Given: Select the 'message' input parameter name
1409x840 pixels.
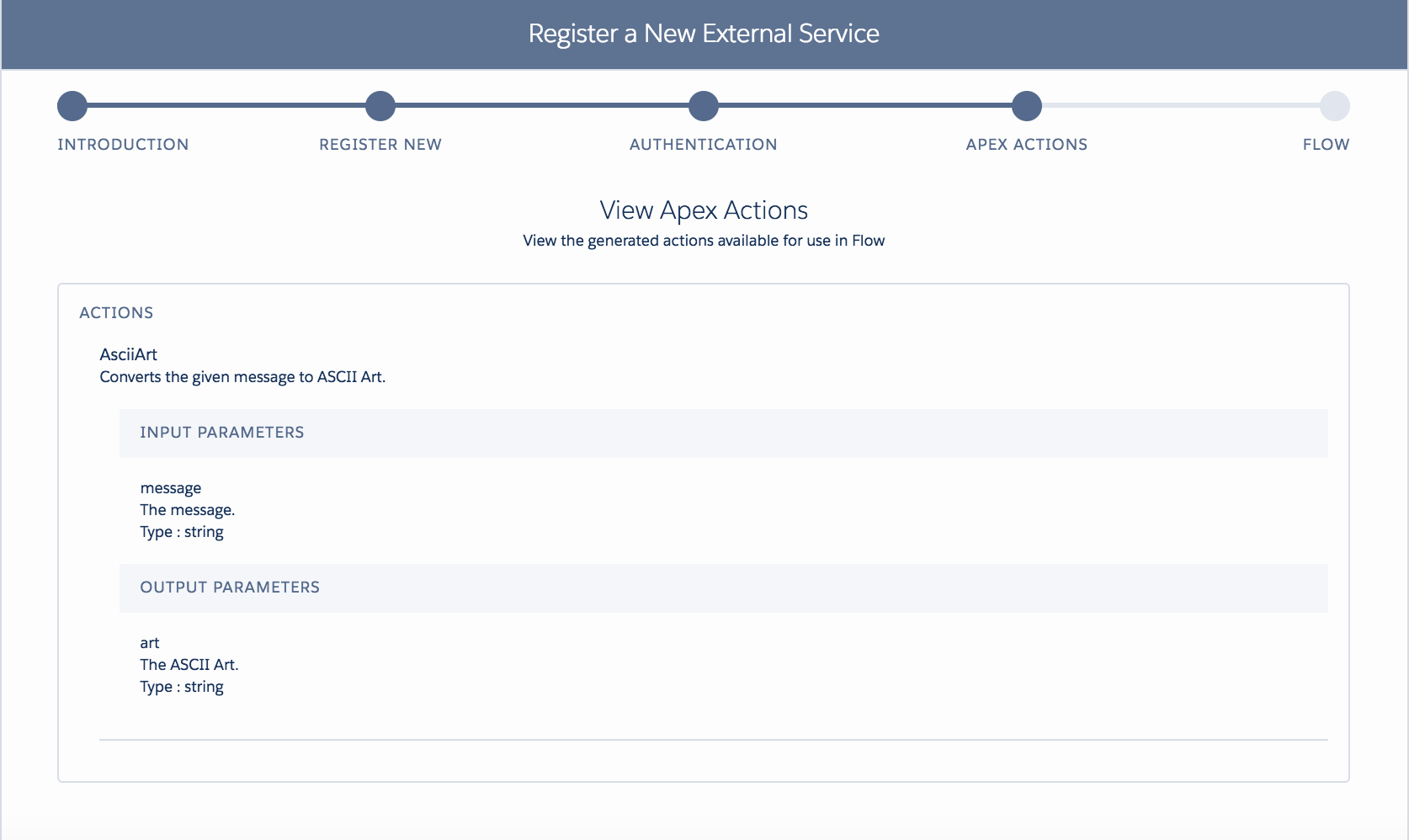Looking at the screenshot, I should 171,488.
